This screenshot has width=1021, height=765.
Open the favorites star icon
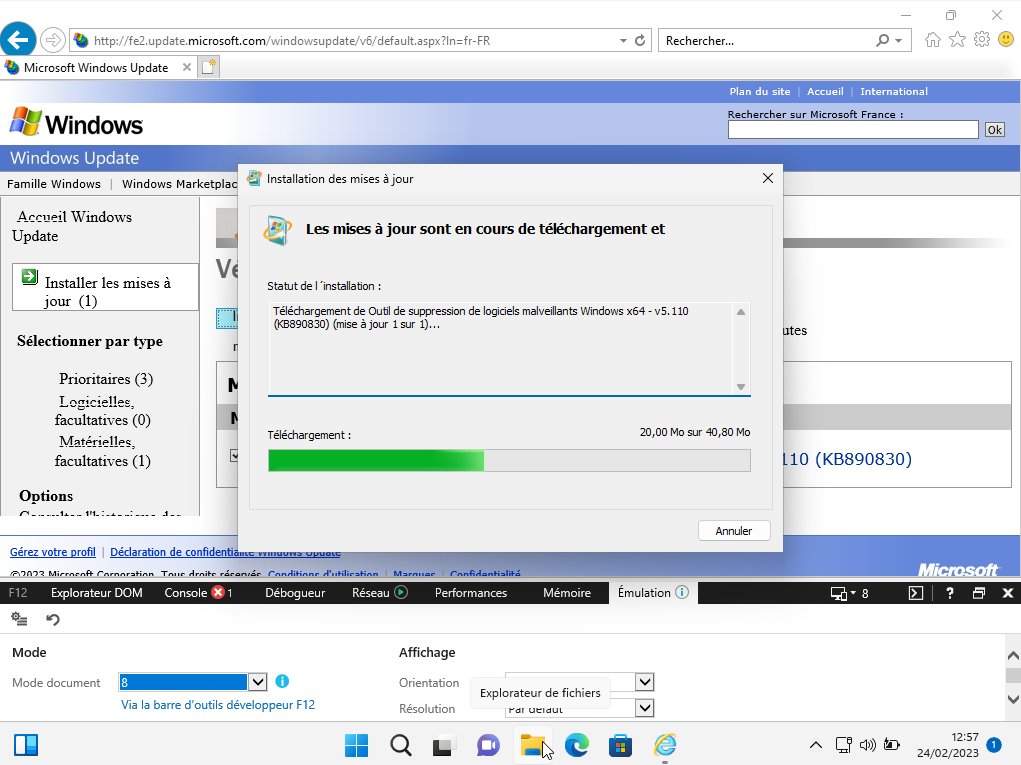click(957, 40)
